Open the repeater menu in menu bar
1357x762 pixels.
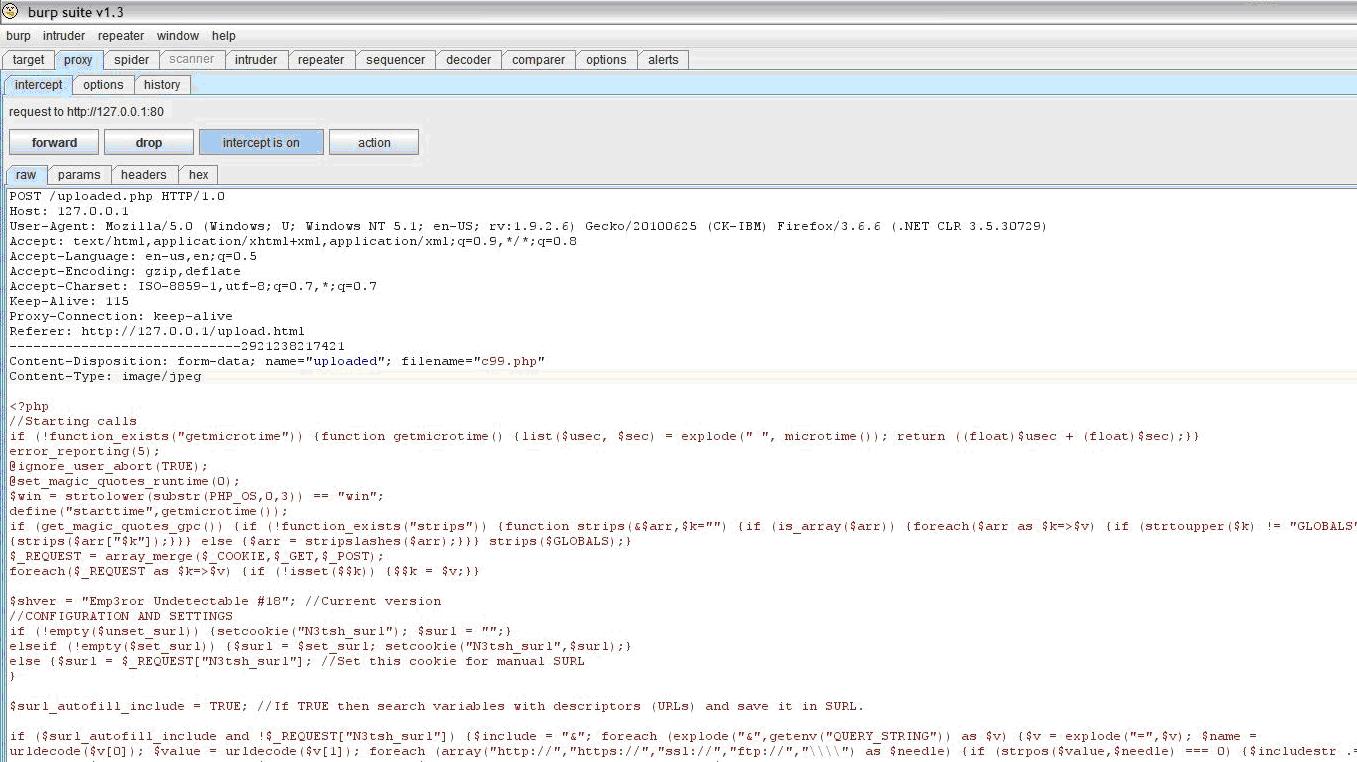tap(121, 36)
